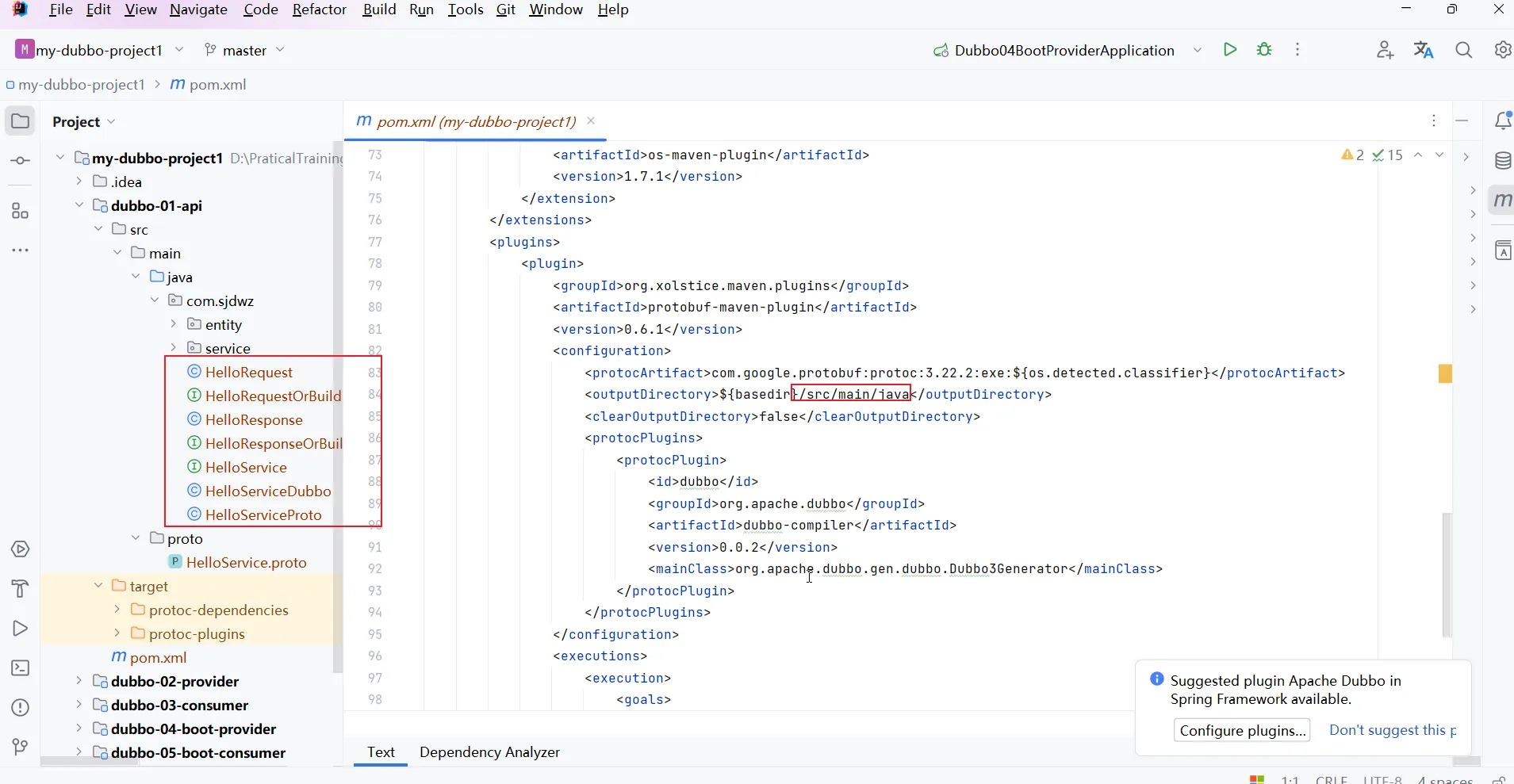This screenshot has height=784, width=1514.
Task: Close the pom.xml editor tab
Action: [x=591, y=120]
